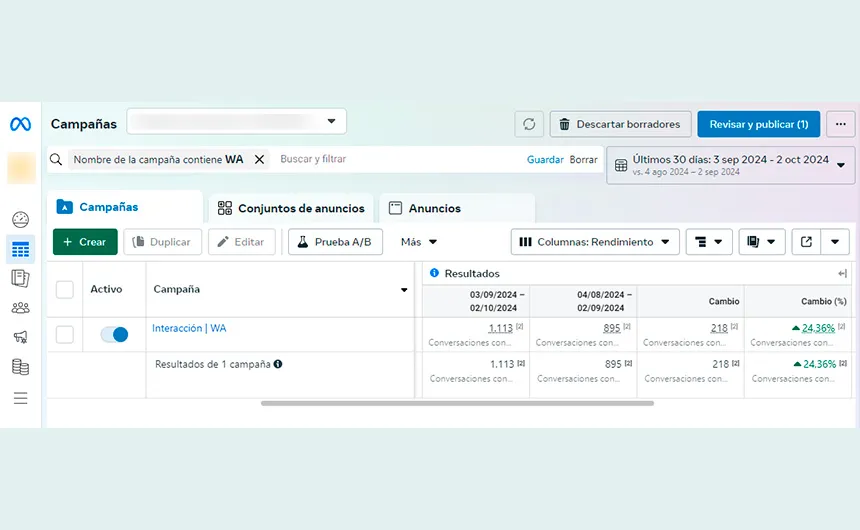Switch to Conjuntos de anuncios tab
Viewport: 860px width, 530px height.
[290, 208]
